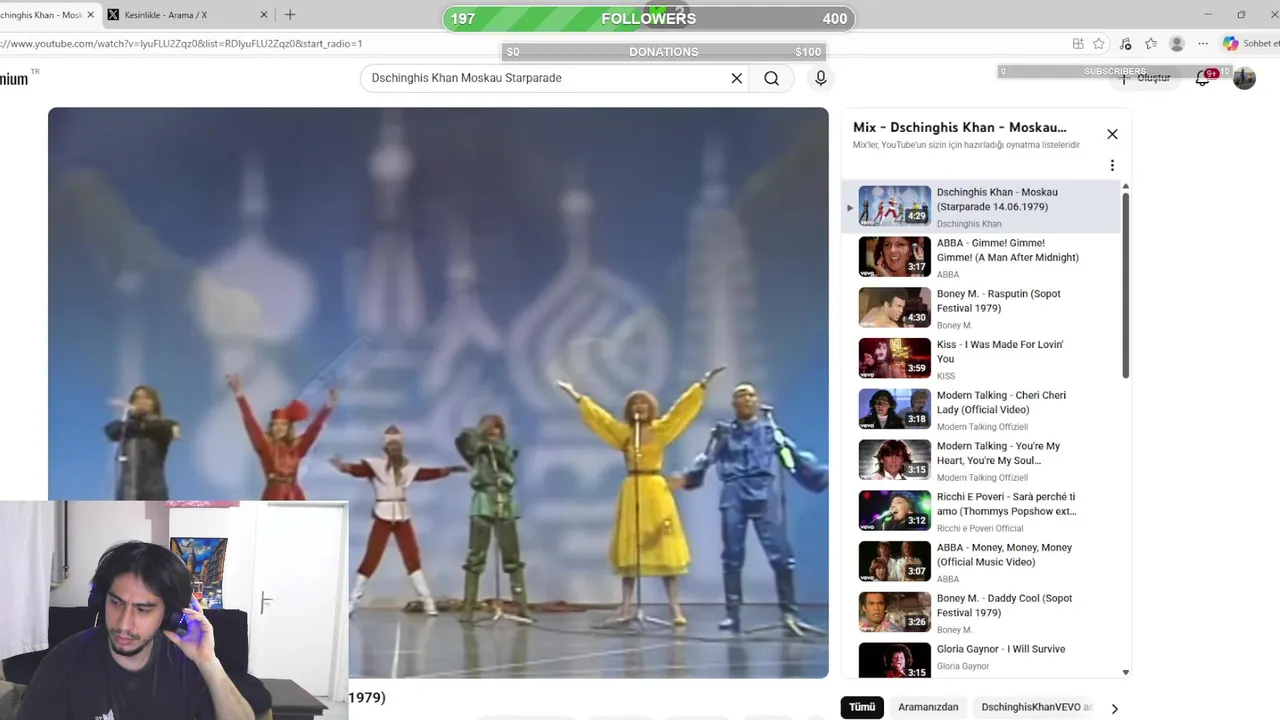
Task: Open Boney M. Rasputin thumbnail
Action: click(894, 307)
